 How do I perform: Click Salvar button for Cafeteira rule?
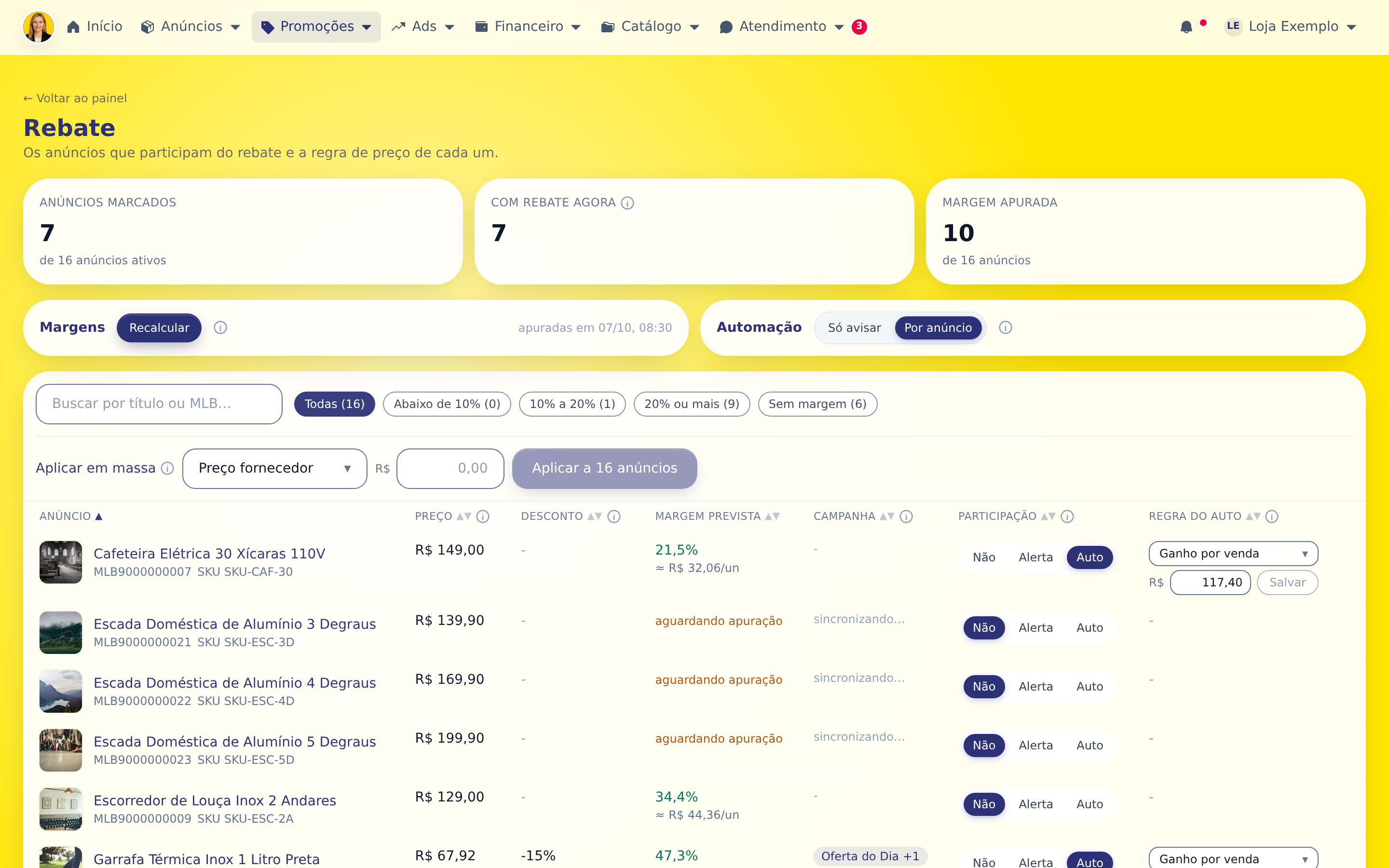1287,583
